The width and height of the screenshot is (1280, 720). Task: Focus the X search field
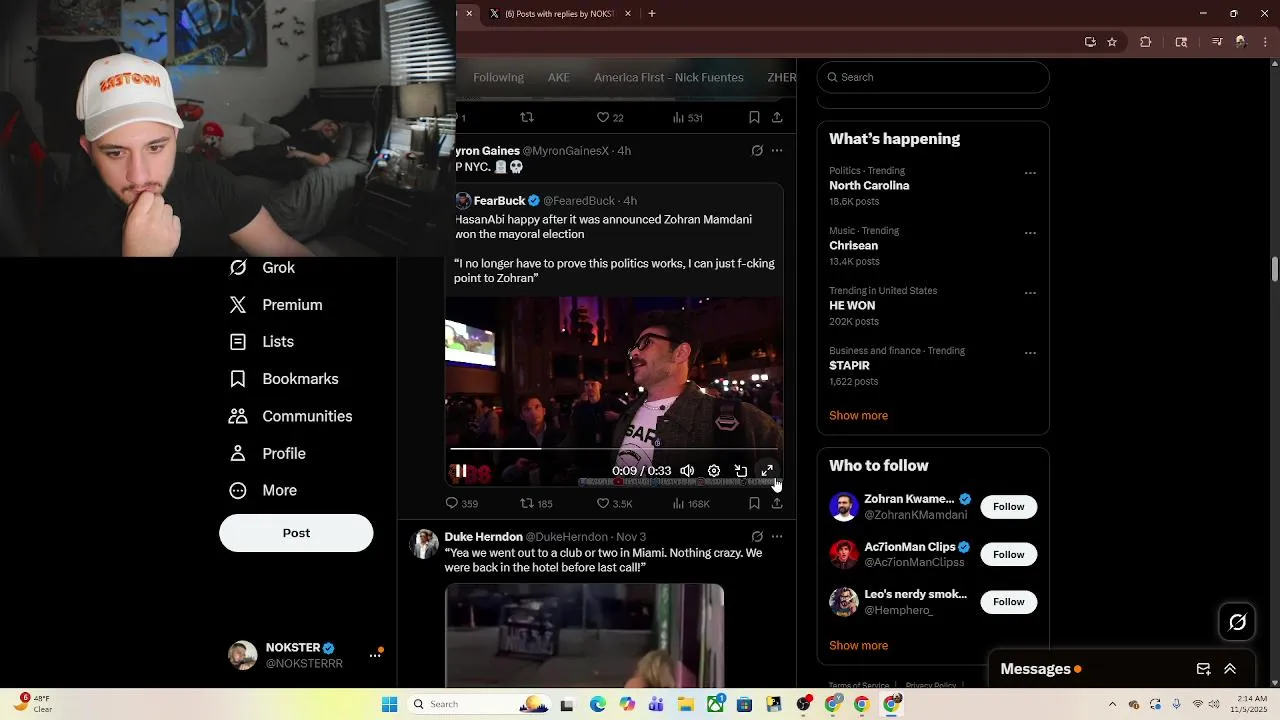tap(933, 77)
